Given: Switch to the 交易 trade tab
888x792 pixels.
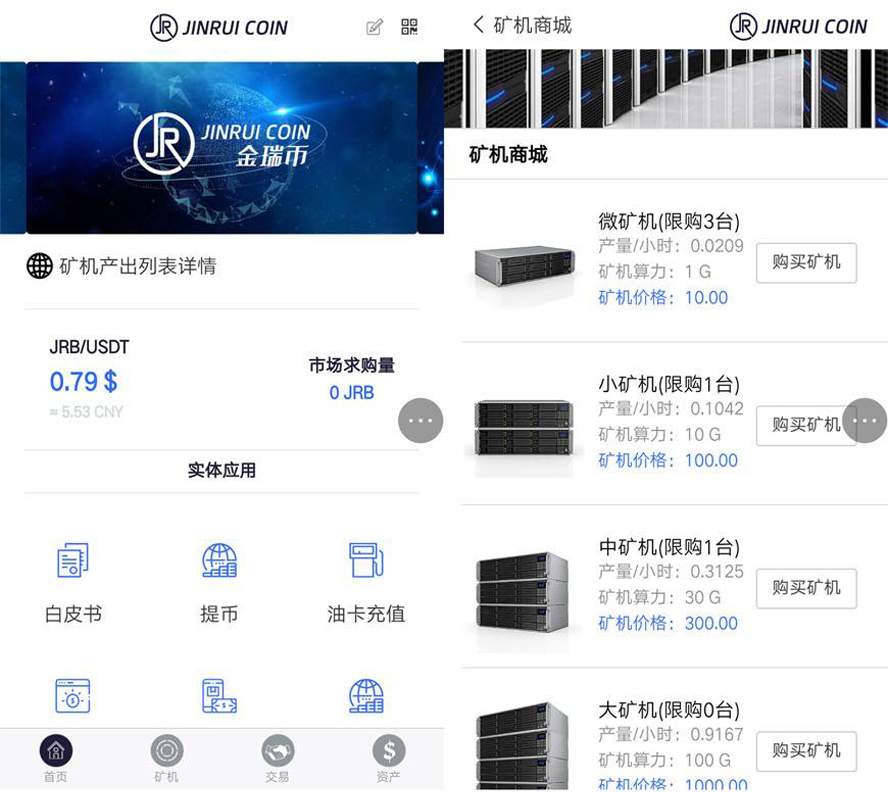Looking at the screenshot, I should click(278, 759).
